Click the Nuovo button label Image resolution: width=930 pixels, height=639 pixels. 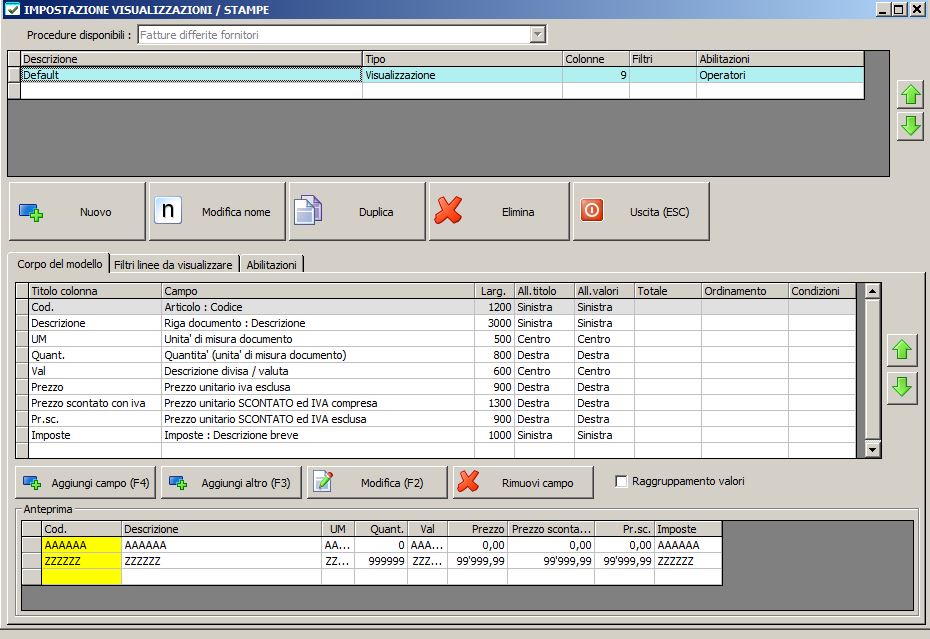pos(95,212)
